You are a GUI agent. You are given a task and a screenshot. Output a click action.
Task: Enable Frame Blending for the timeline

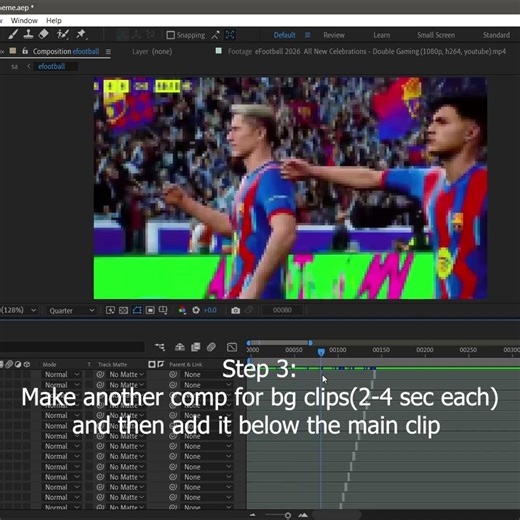point(196,347)
